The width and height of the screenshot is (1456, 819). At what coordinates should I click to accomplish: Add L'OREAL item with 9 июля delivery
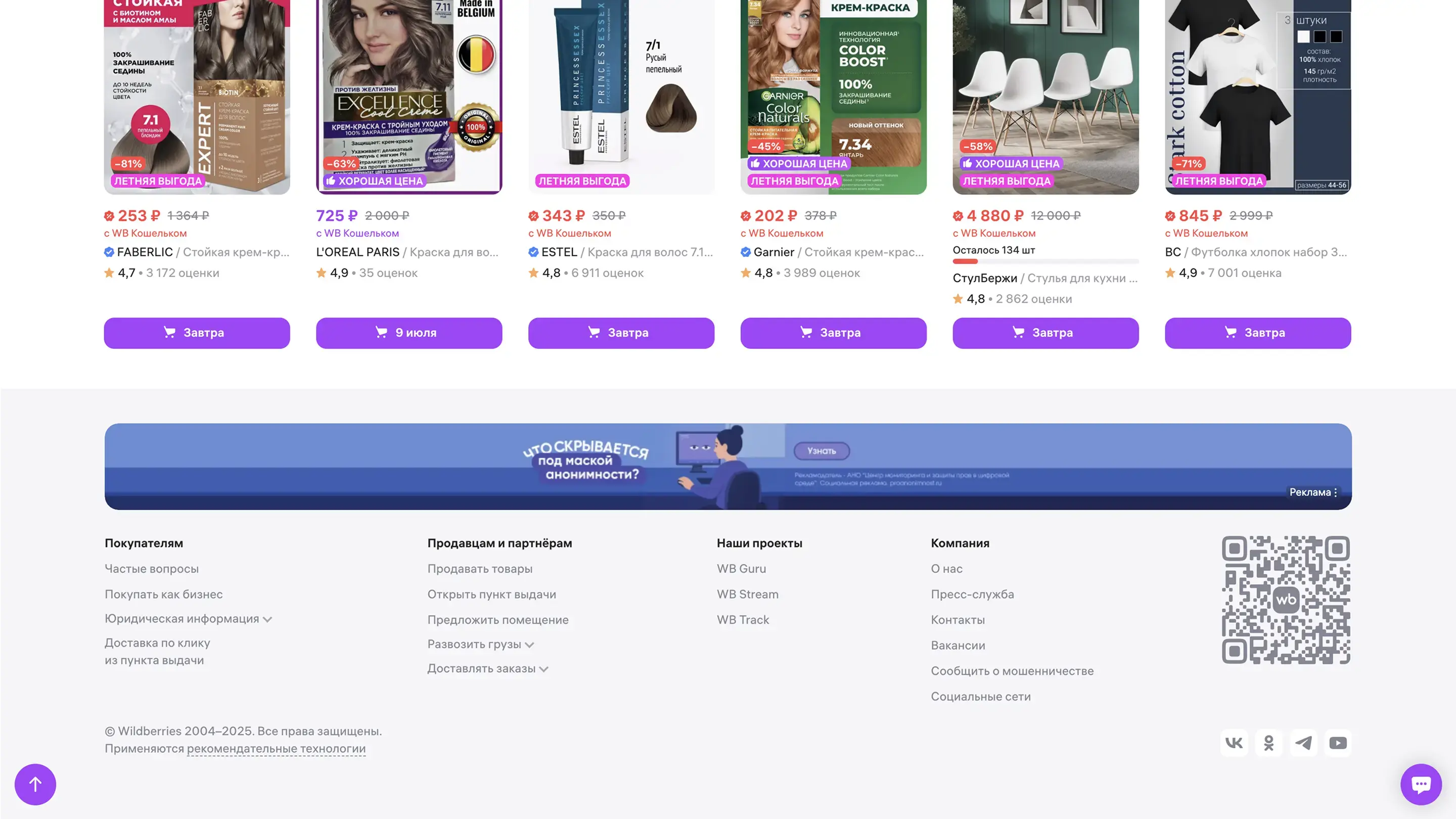click(x=408, y=333)
